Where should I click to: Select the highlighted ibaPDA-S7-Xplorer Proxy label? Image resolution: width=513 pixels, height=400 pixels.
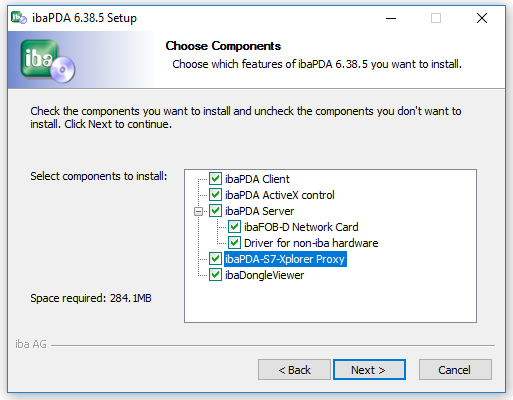pyautogui.click(x=285, y=259)
